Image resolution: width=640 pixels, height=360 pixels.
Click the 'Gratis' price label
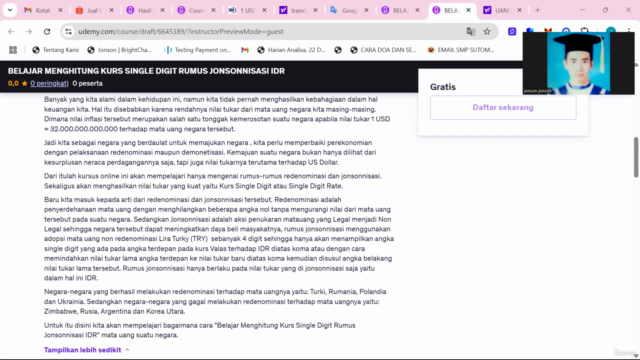[x=443, y=87]
